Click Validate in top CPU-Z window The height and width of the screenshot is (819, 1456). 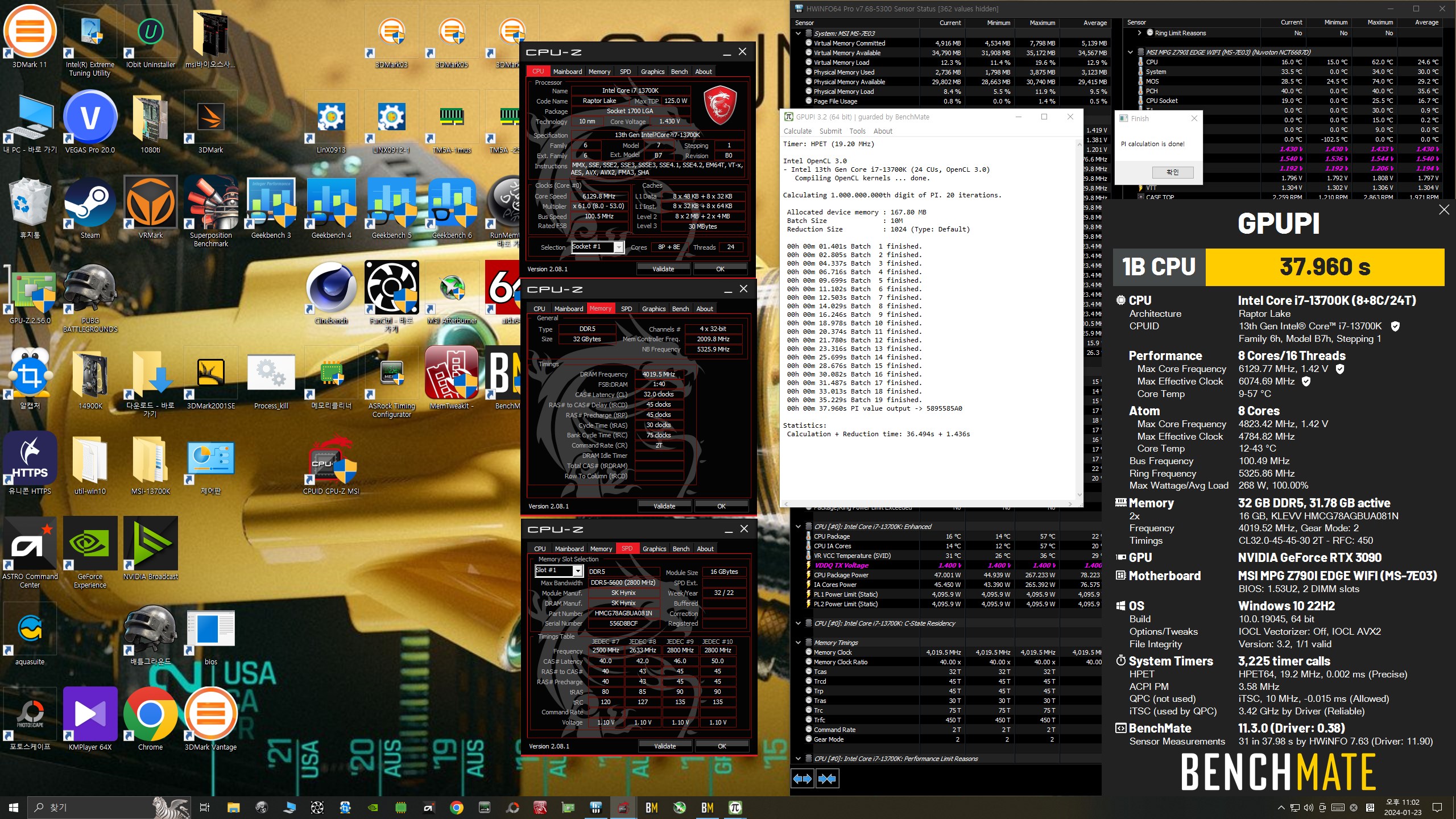(x=663, y=269)
